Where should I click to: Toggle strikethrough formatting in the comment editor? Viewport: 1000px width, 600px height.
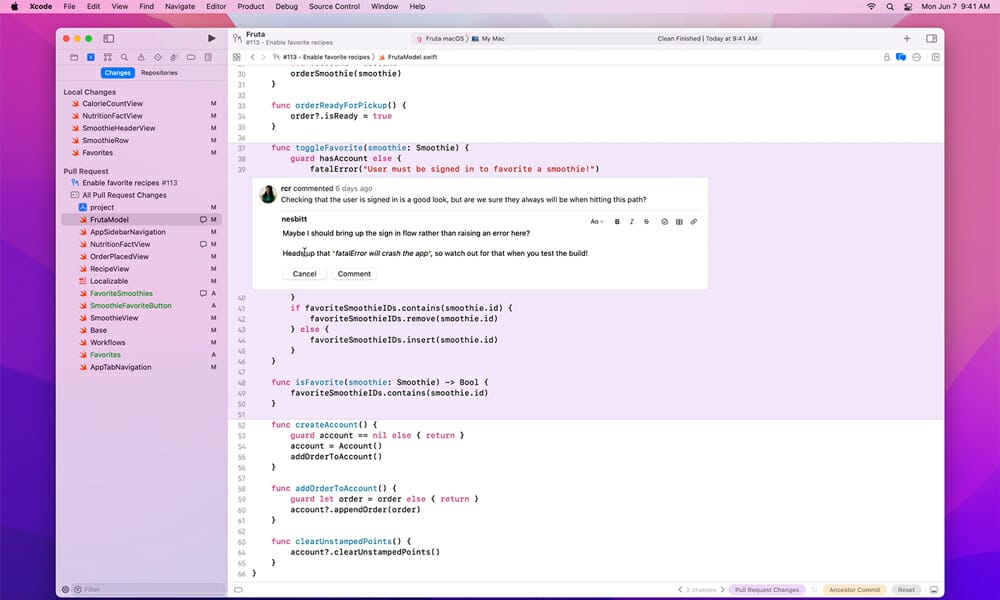pos(646,222)
